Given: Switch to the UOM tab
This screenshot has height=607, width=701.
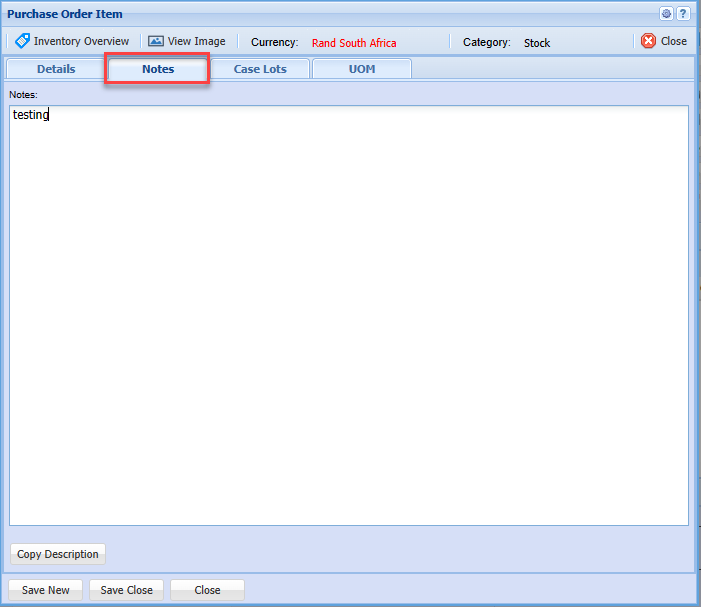Looking at the screenshot, I should click(x=362, y=69).
